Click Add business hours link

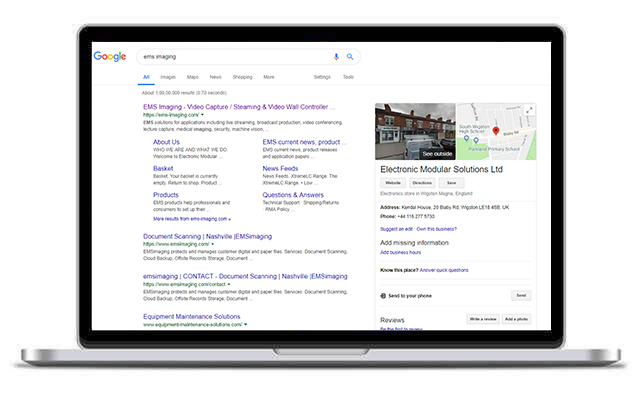point(400,253)
